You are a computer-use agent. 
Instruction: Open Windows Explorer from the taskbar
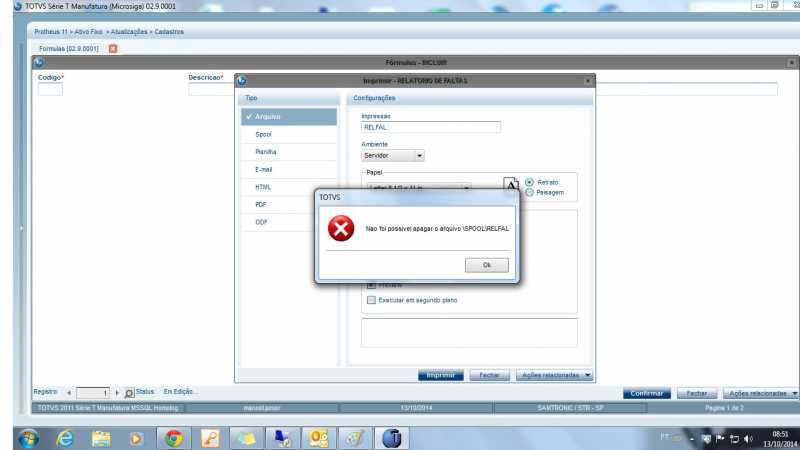point(101,438)
